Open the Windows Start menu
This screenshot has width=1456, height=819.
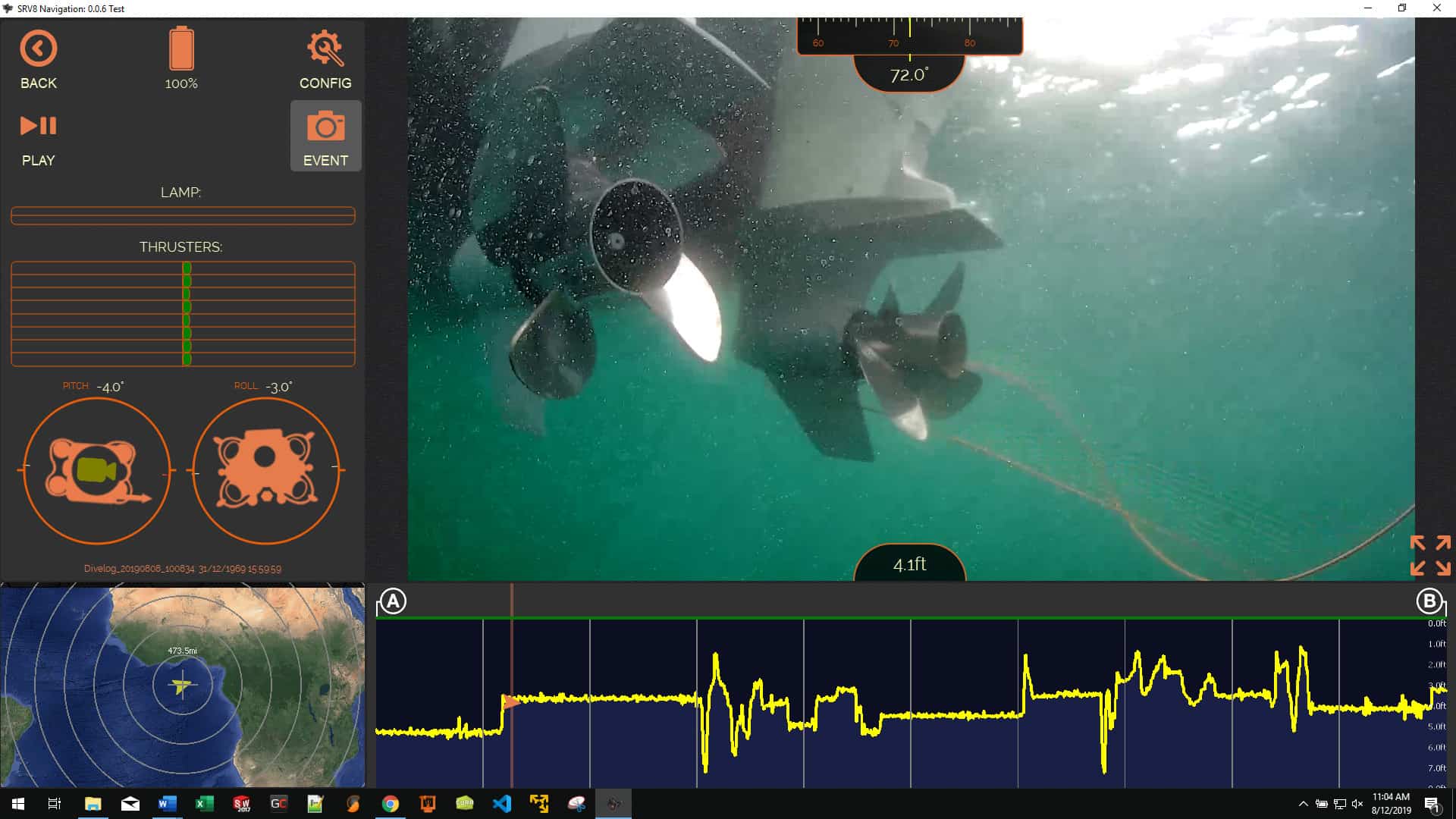pyautogui.click(x=18, y=804)
